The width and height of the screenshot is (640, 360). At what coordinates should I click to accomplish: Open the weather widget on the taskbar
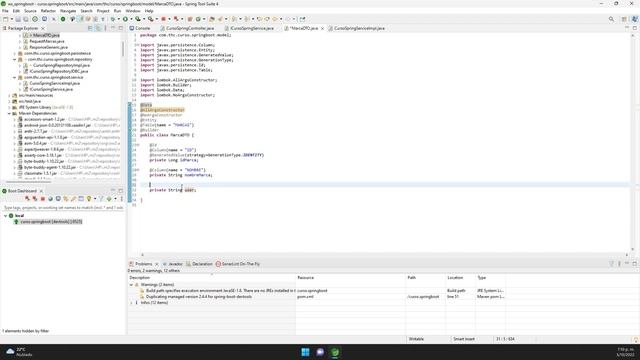19,352
